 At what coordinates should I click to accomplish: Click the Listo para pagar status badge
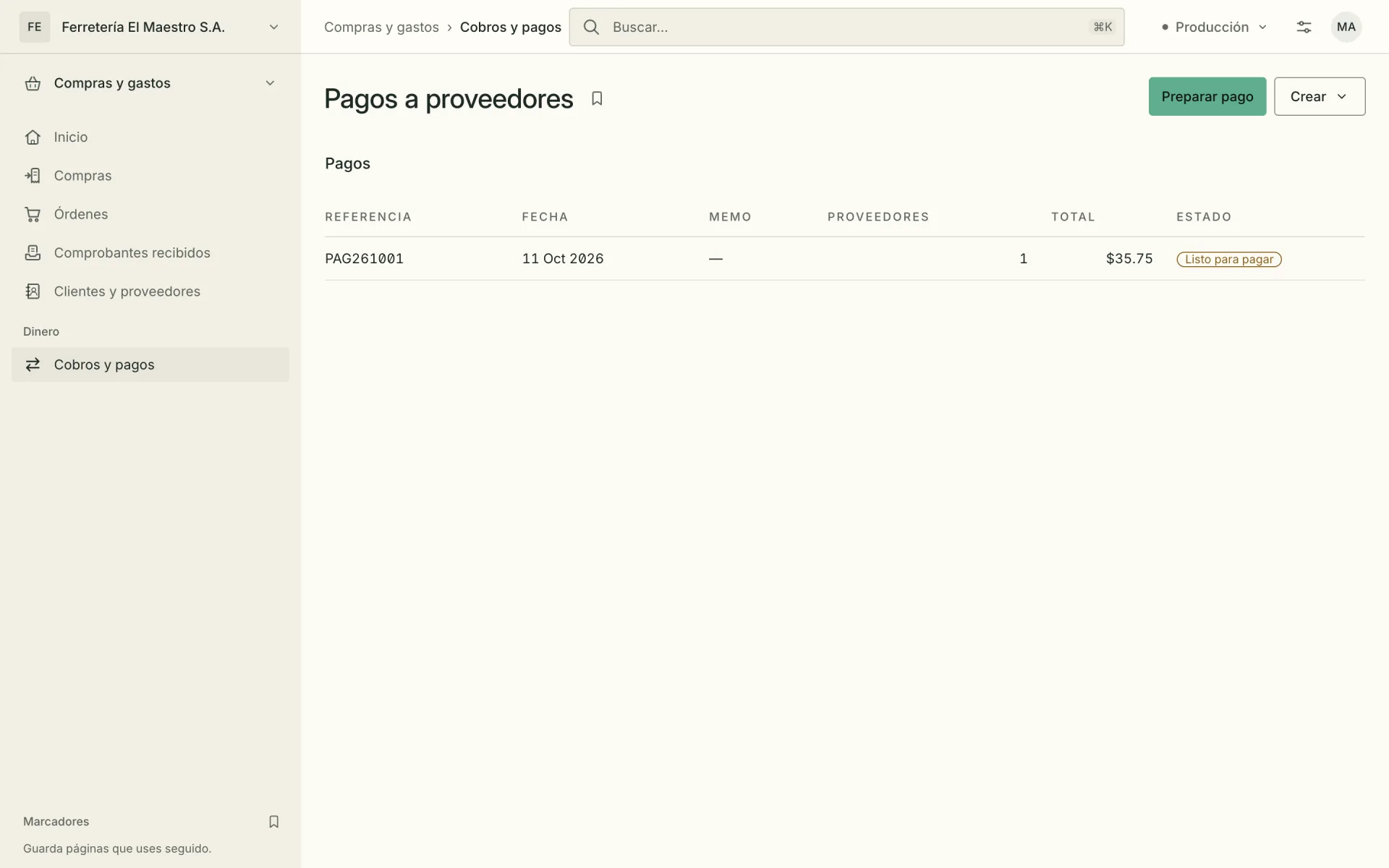point(1229,259)
